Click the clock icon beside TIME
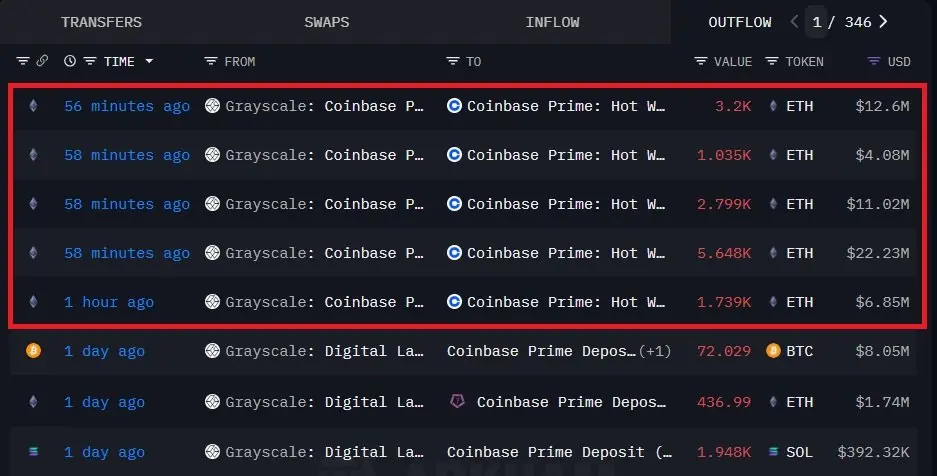This screenshot has height=476, width=937. (70, 61)
